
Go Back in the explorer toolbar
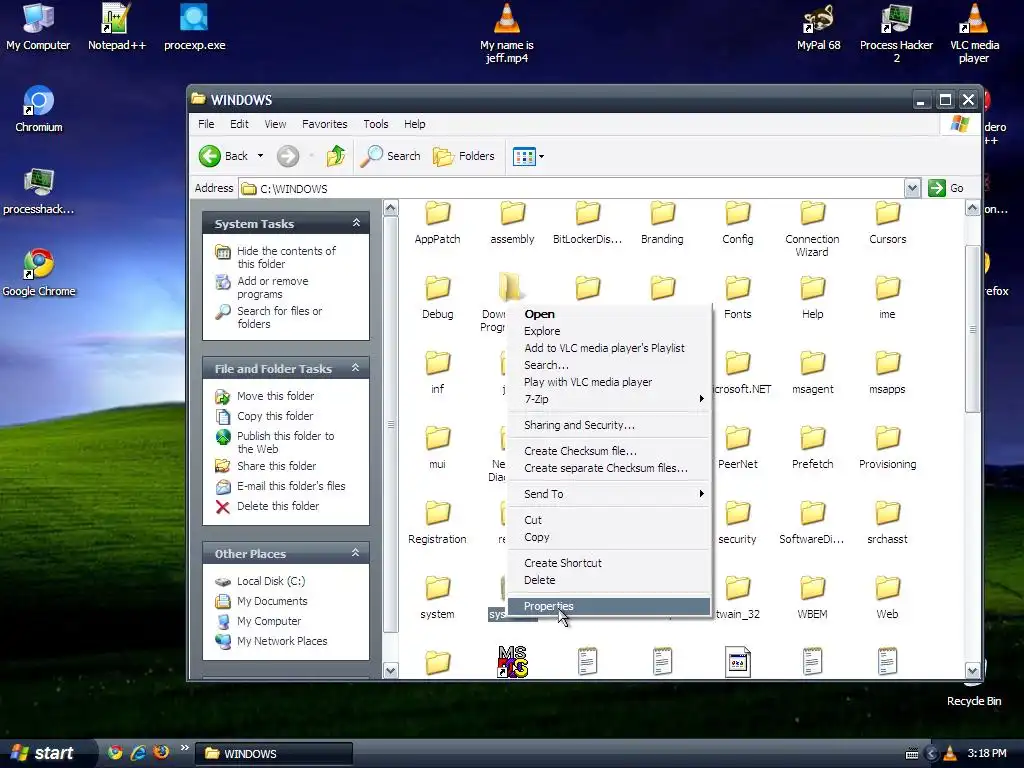tap(223, 156)
